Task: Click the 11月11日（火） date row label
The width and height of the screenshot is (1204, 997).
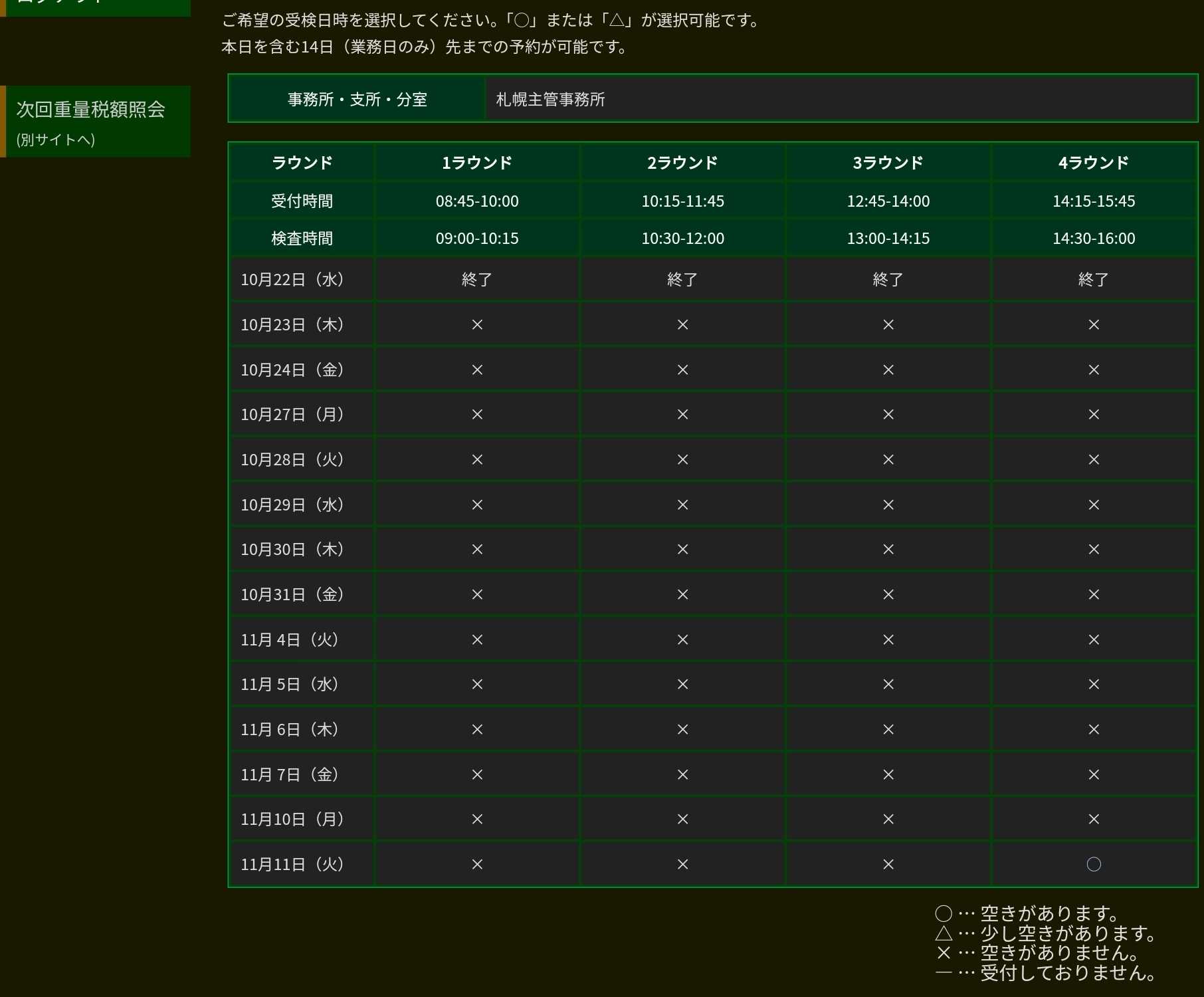Action: pos(292,864)
